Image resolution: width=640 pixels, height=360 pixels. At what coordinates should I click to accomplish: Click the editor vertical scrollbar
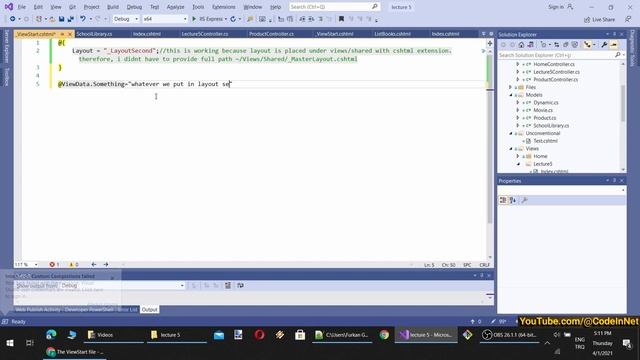coord(490,139)
